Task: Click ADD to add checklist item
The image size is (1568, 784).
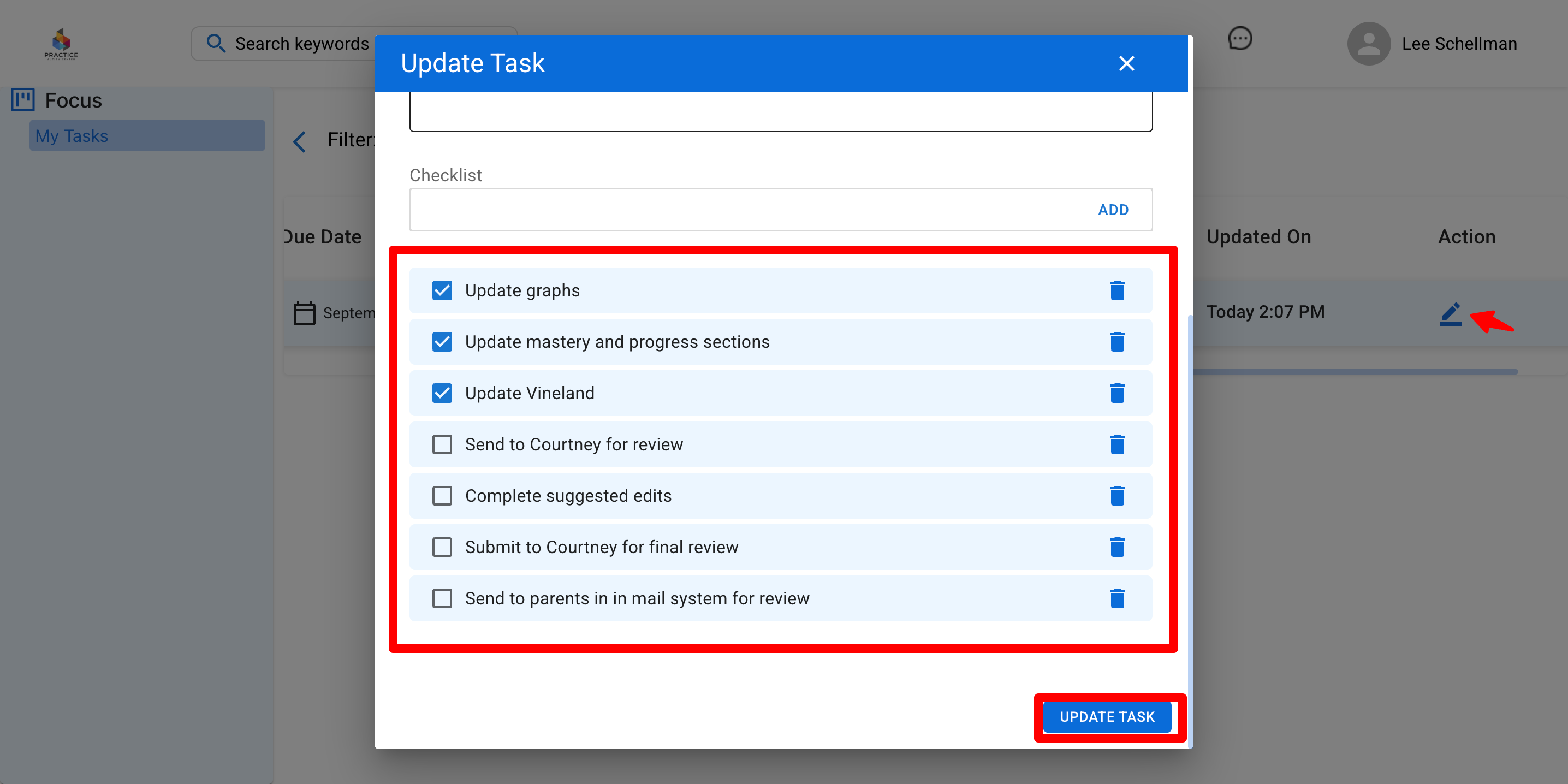Action: pos(1113,210)
